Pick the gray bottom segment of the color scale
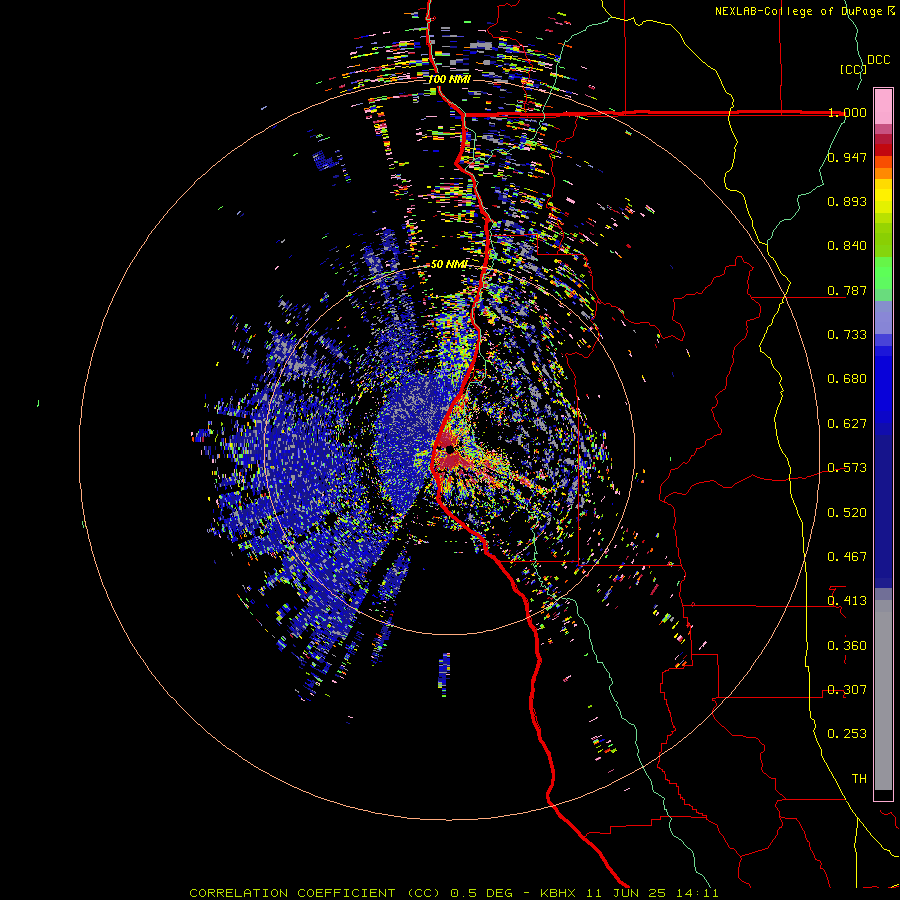Image resolution: width=900 pixels, height=900 pixels. pyautogui.click(x=883, y=695)
